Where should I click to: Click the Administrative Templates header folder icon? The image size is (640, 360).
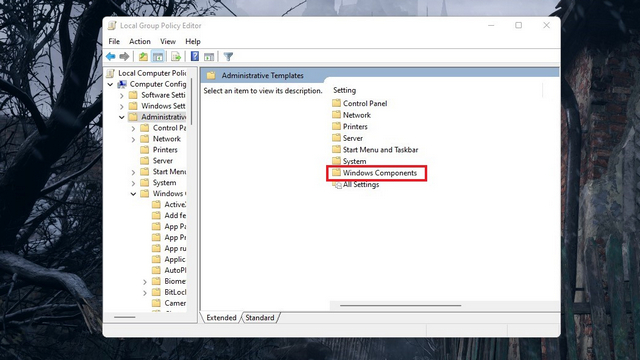[x=211, y=76]
